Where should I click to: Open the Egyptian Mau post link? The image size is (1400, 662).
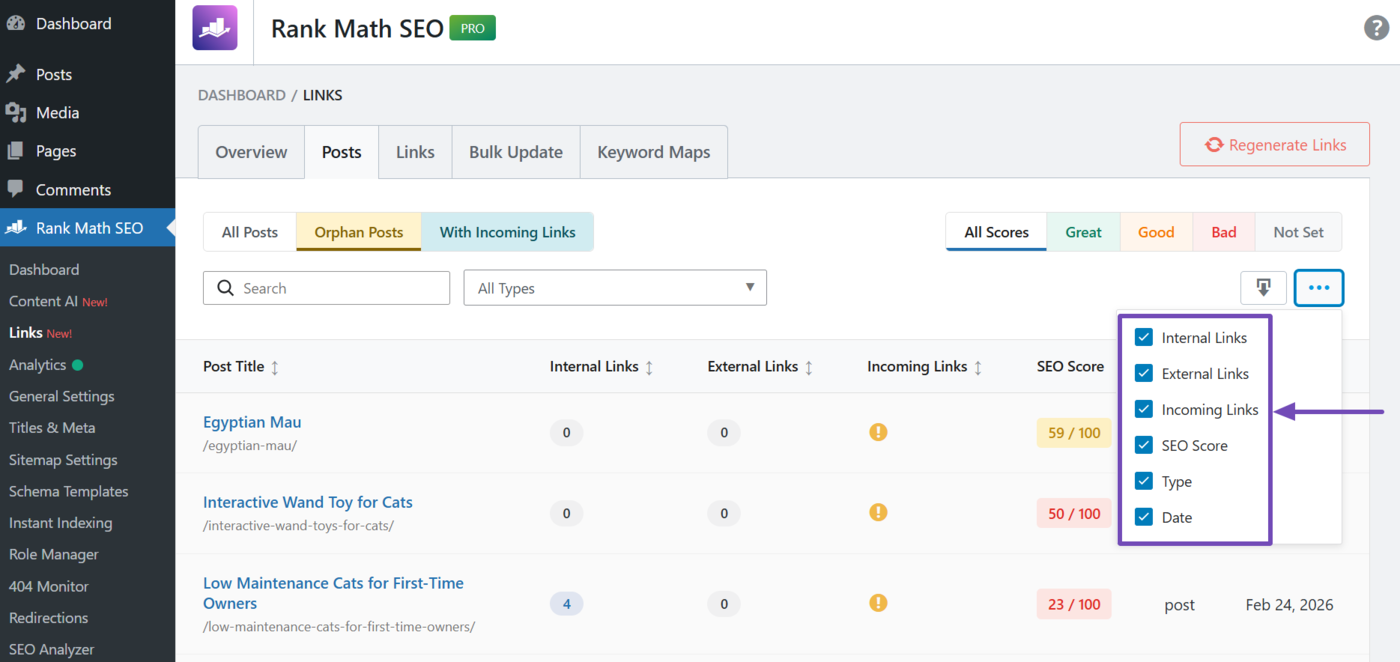point(252,422)
